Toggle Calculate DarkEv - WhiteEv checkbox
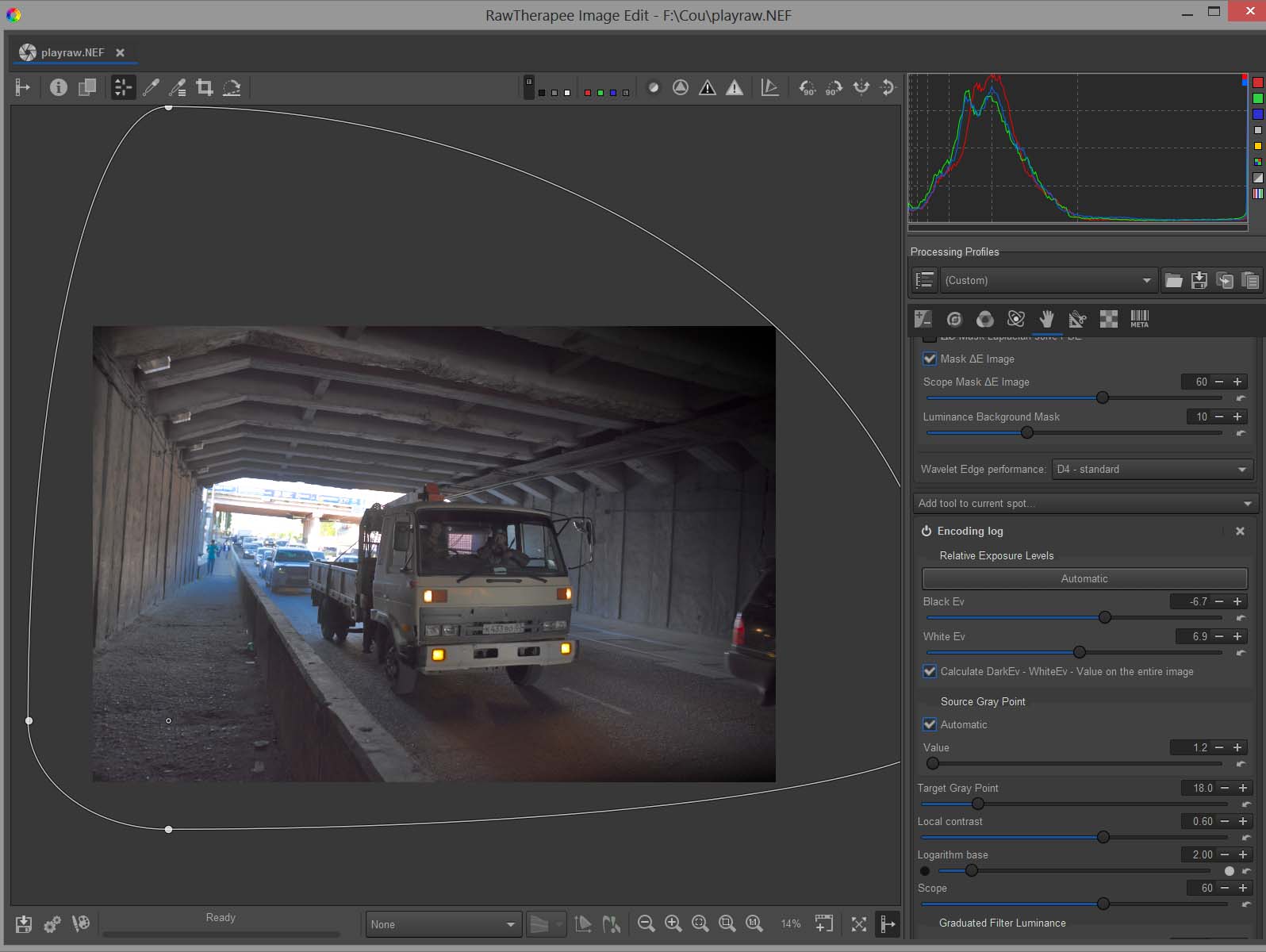The width and height of the screenshot is (1266, 952). click(930, 671)
